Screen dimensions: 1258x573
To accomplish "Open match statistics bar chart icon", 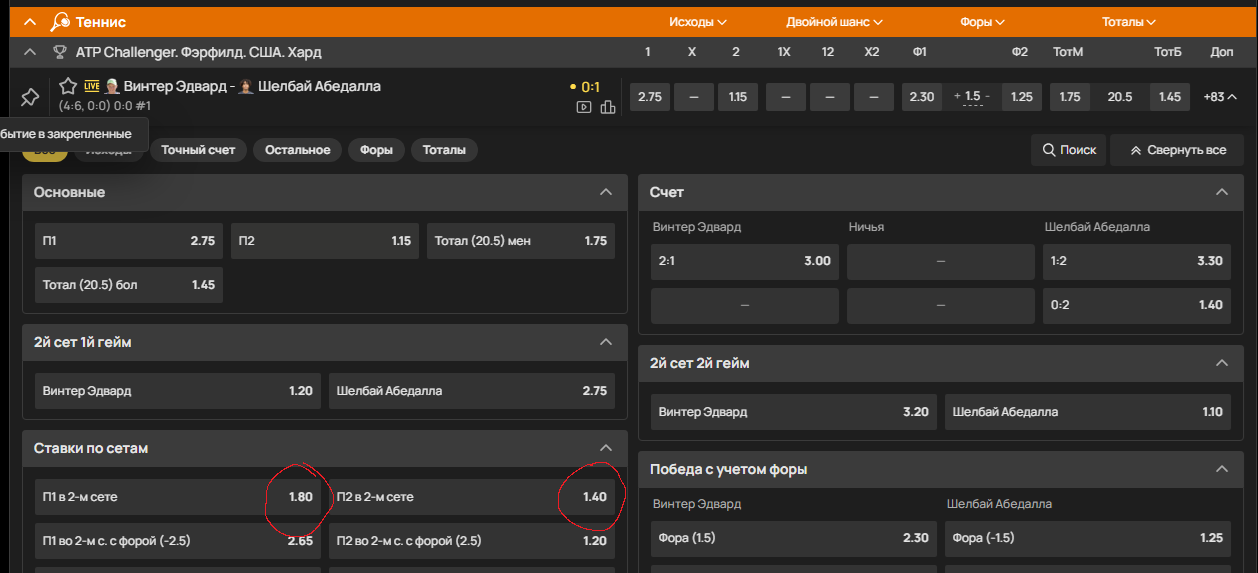I will coord(607,107).
